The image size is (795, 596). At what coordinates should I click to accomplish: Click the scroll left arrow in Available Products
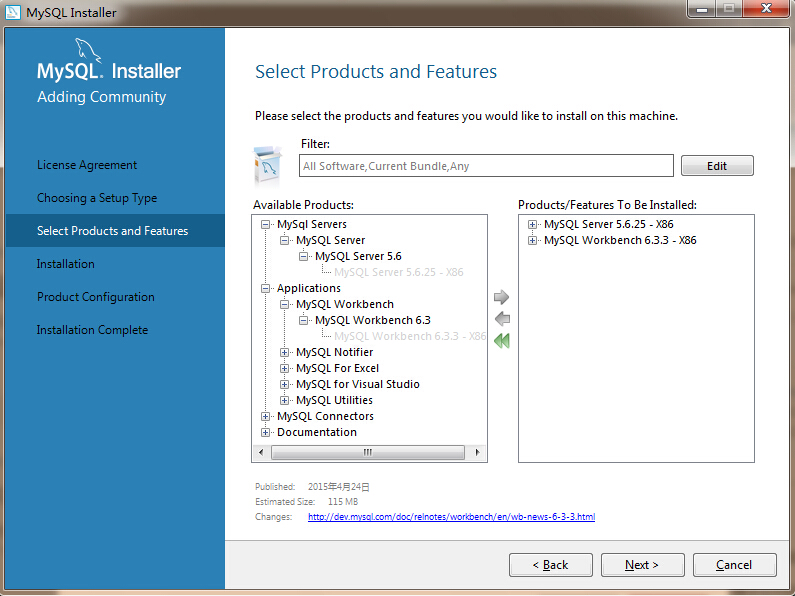[x=261, y=452]
